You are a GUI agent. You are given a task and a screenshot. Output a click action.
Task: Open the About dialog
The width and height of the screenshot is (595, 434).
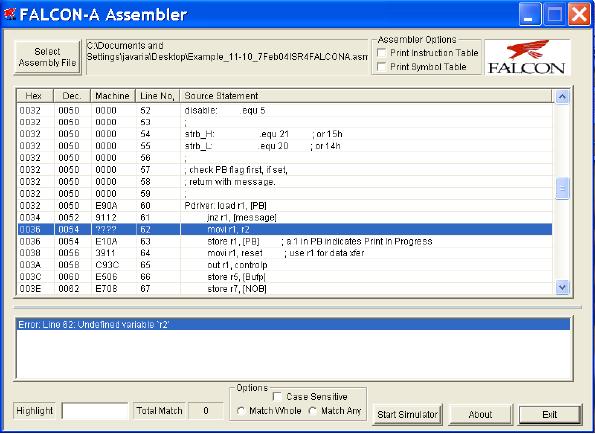point(480,415)
